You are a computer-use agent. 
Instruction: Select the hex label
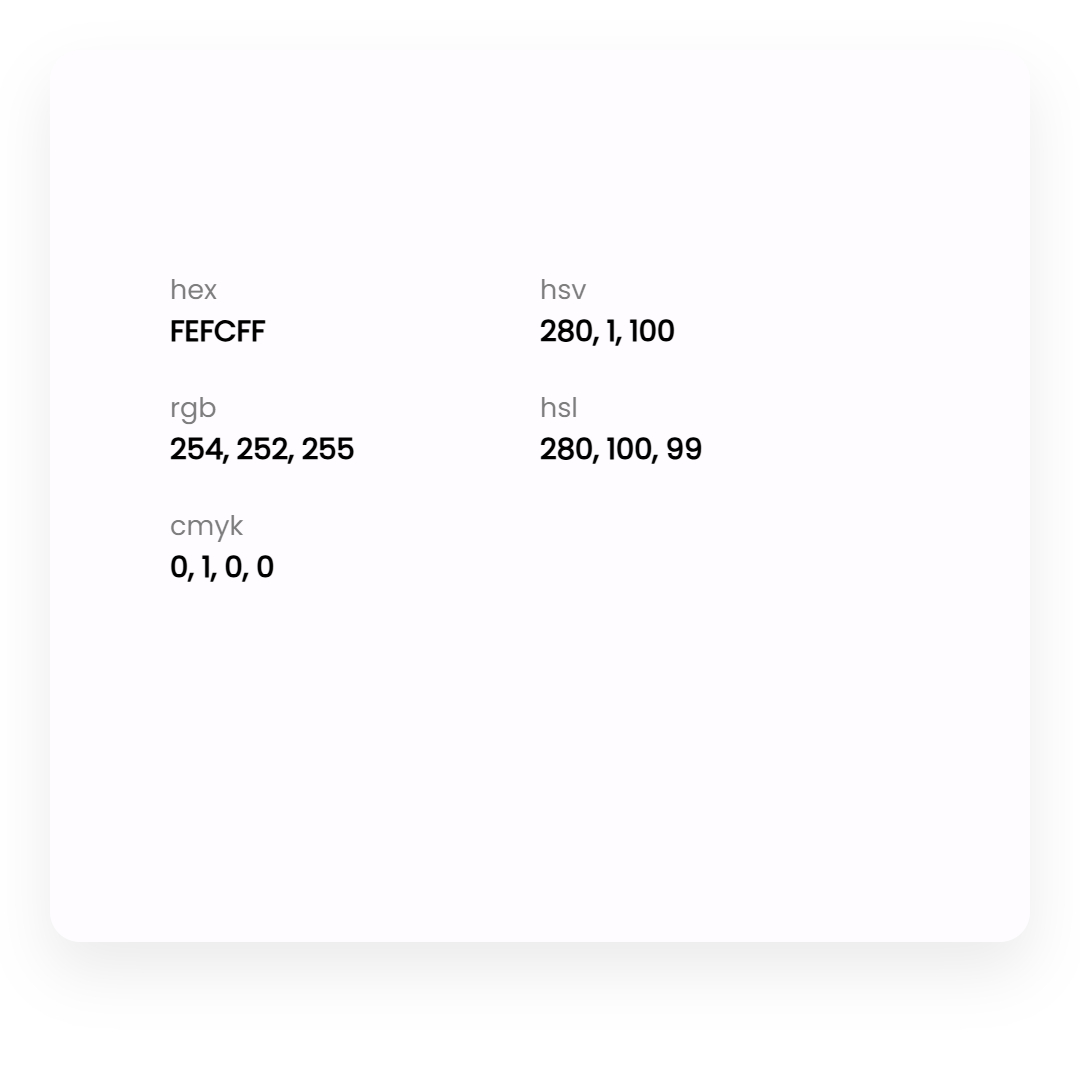(x=194, y=290)
